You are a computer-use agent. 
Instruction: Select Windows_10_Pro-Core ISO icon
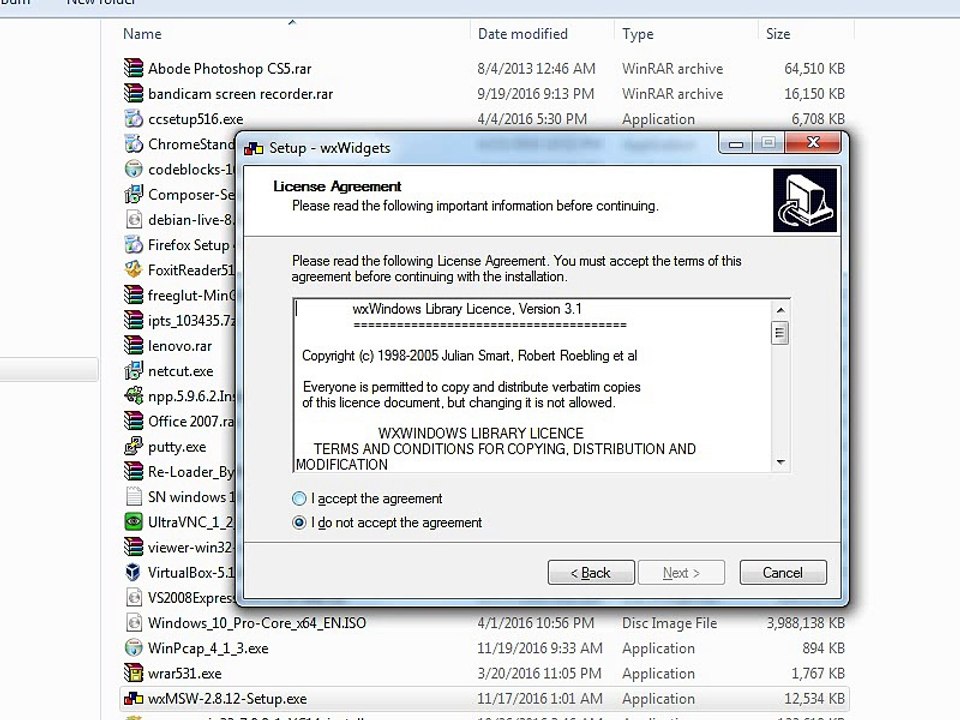(133, 623)
